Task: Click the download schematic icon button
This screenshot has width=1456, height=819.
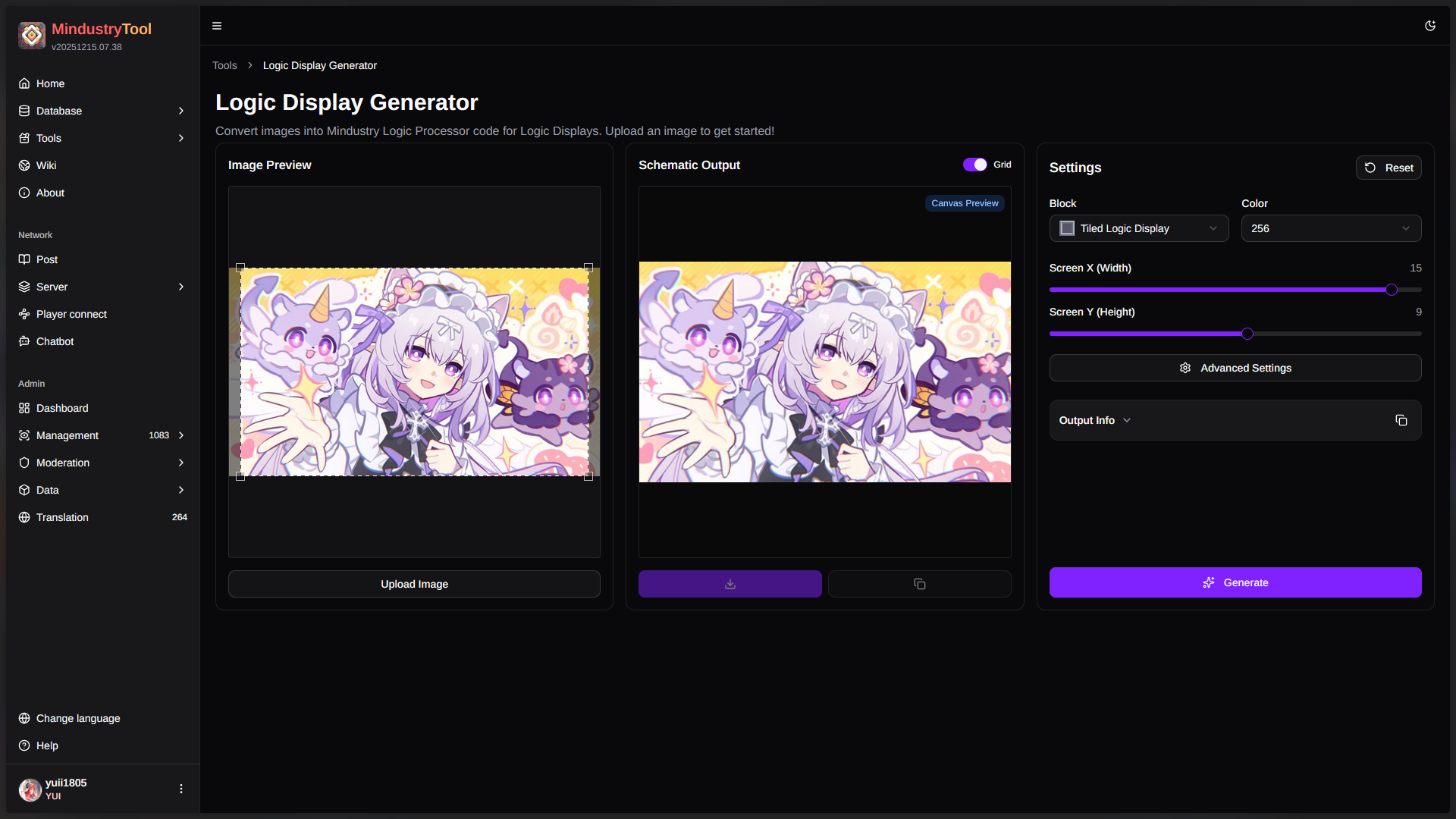Action: (x=730, y=584)
